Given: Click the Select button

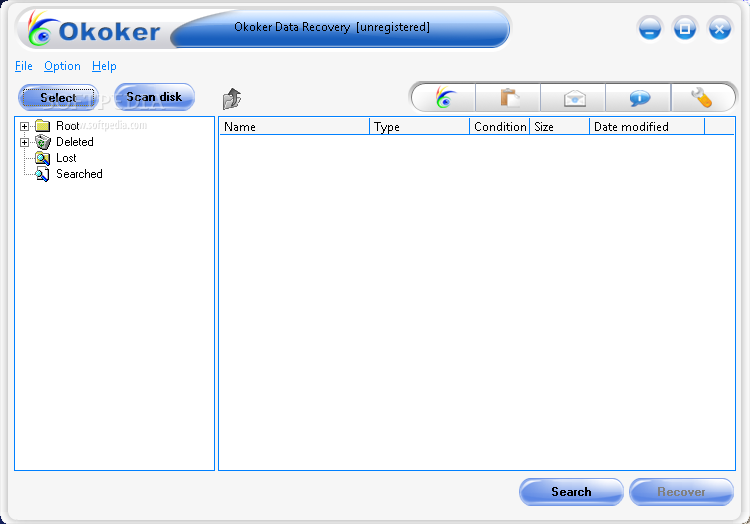Looking at the screenshot, I should point(58,98).
